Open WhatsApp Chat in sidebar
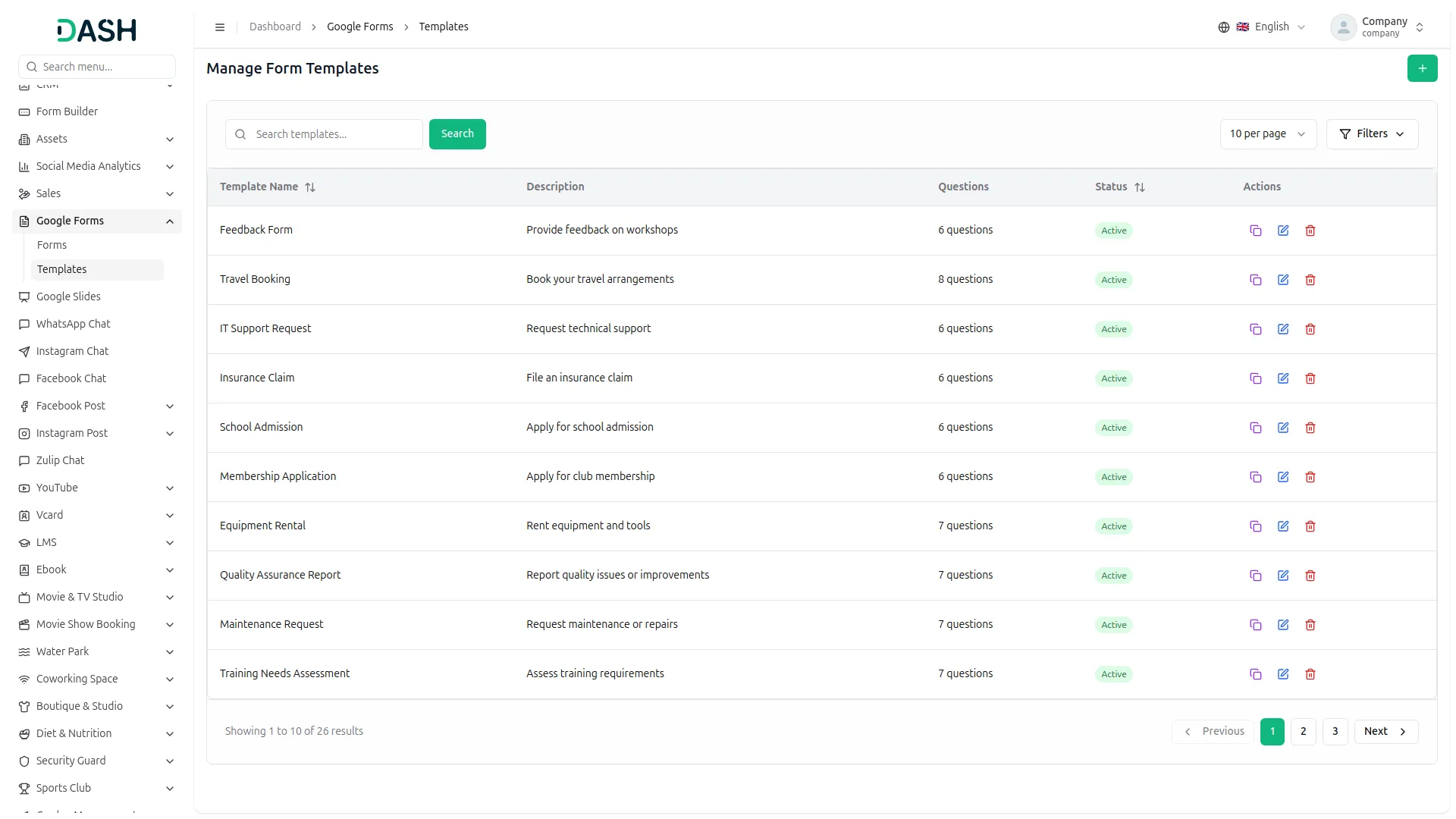Image resolution: width=1456 pixels, height=819 pixels. tap(97, 324)
